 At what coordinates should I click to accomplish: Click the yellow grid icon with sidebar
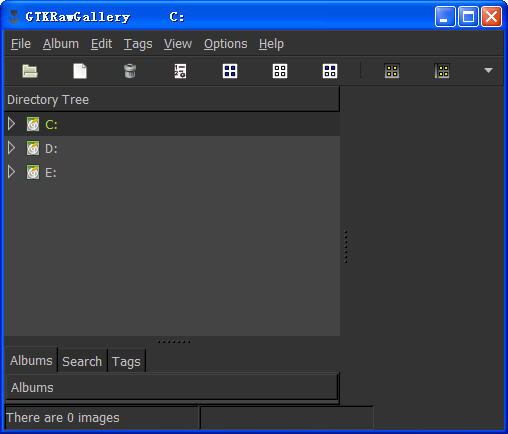click(x=442, y=71)
